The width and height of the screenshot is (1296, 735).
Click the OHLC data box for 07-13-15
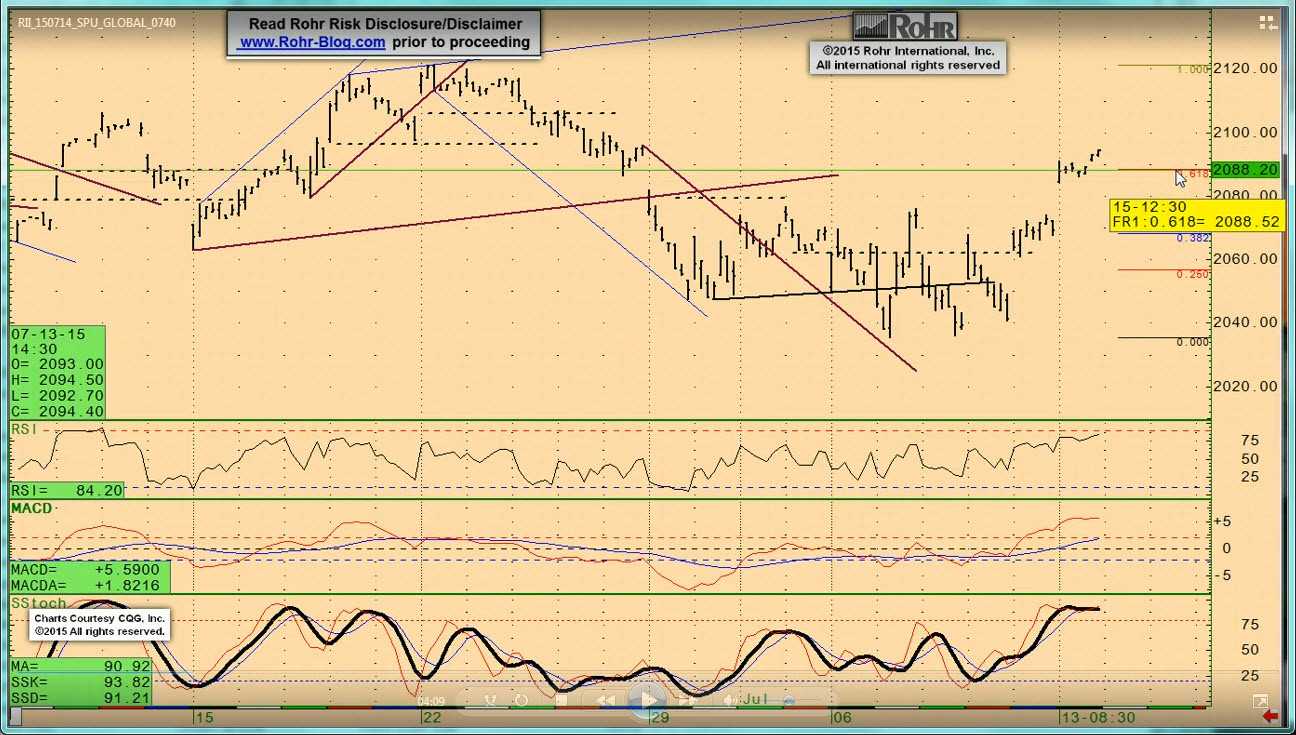[57, 372]
